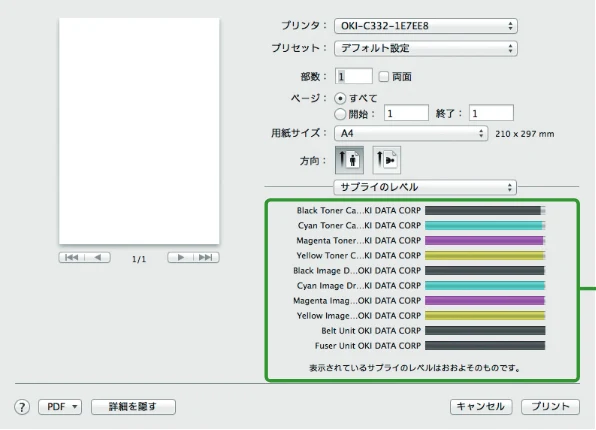Select the すべて pages radio button
The height and width of the screenshot is (430, 596).
[x=340, y=98]
